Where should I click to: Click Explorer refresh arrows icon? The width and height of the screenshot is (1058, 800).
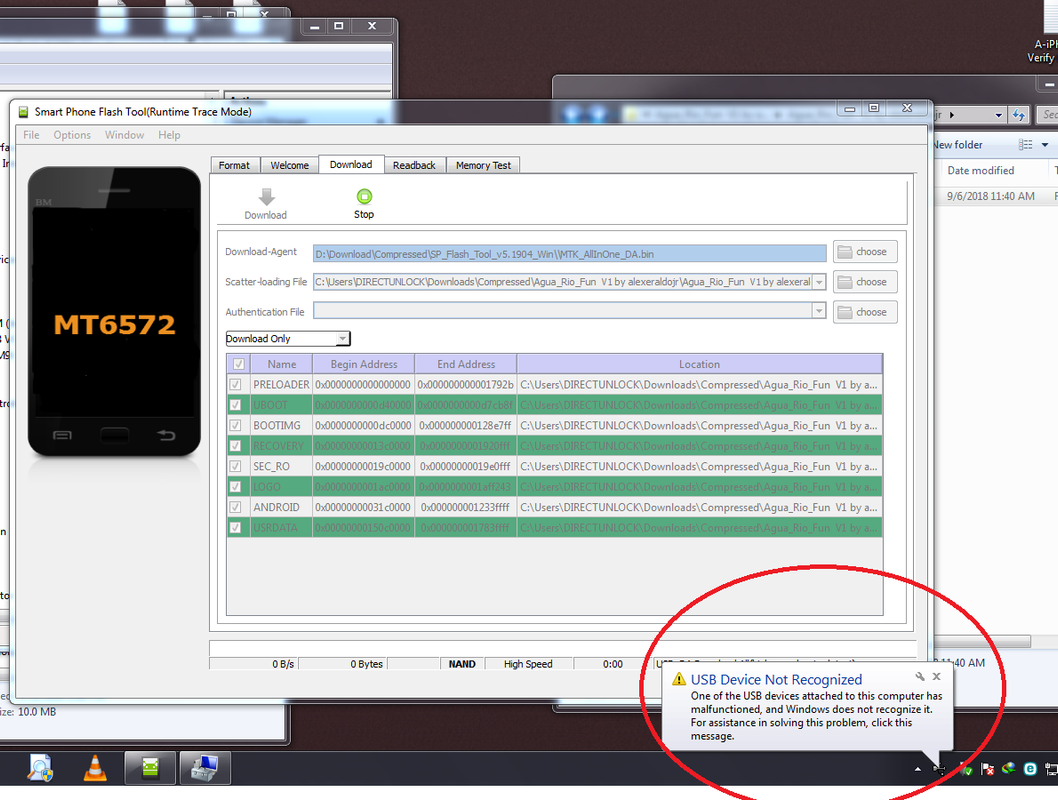pyautogui.click(x=1018, y=115)
